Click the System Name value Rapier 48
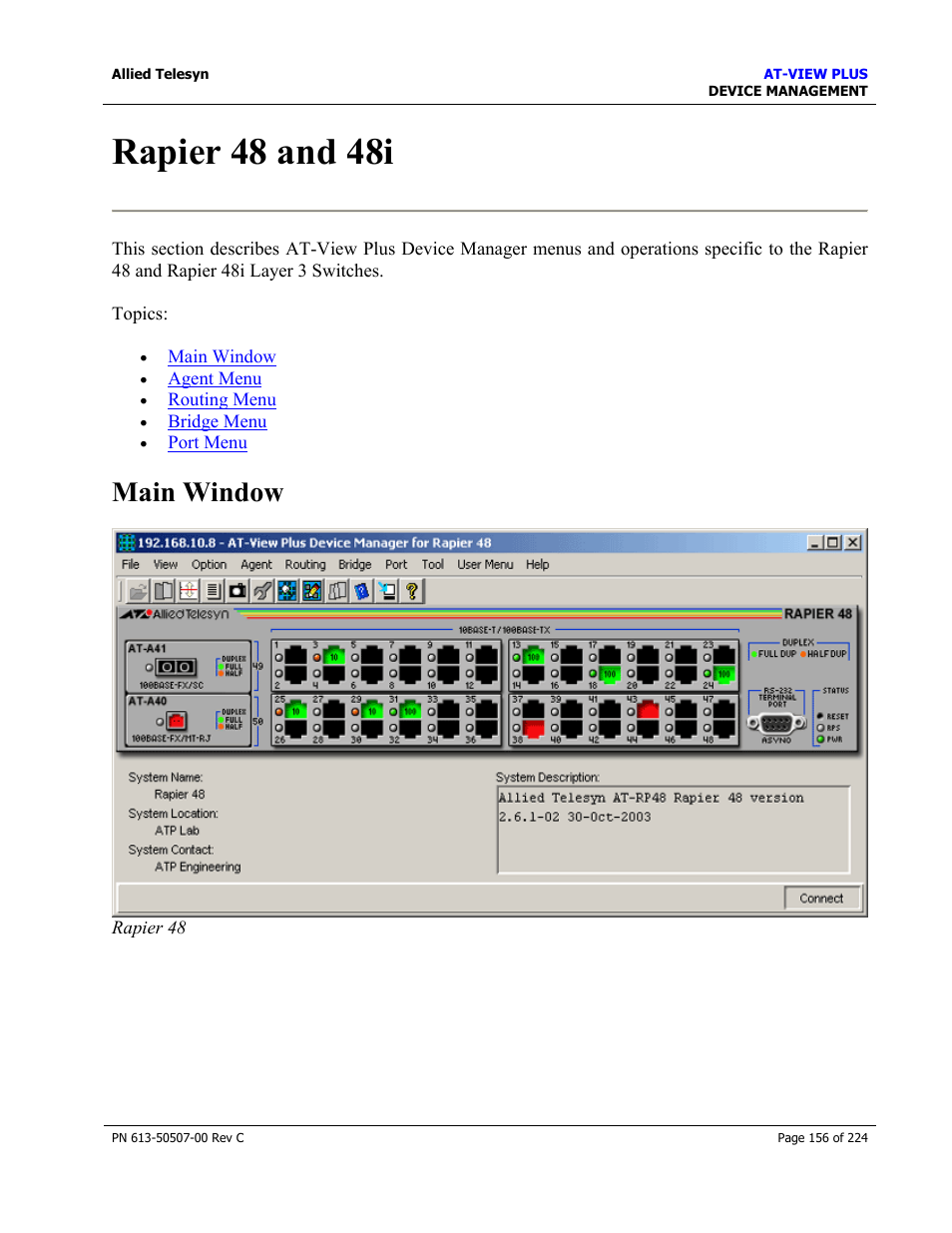The width and height of the screenshot is (952, 1233). [180, 795]
